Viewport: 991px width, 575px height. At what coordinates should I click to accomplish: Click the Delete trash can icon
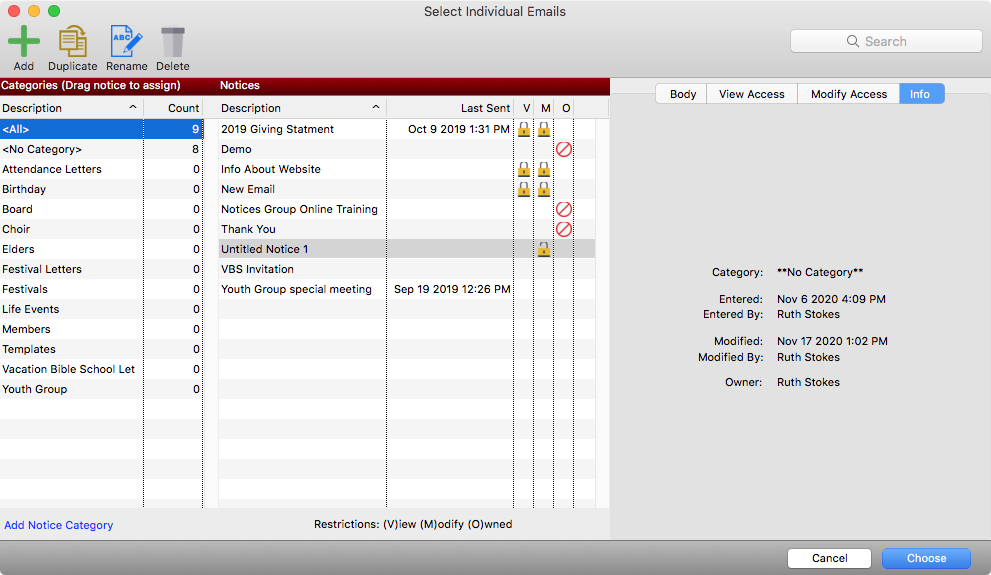coord(172,42)
